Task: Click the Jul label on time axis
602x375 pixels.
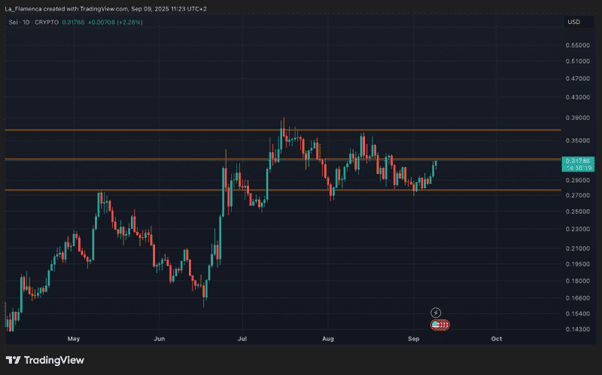Action: point(242,339)
